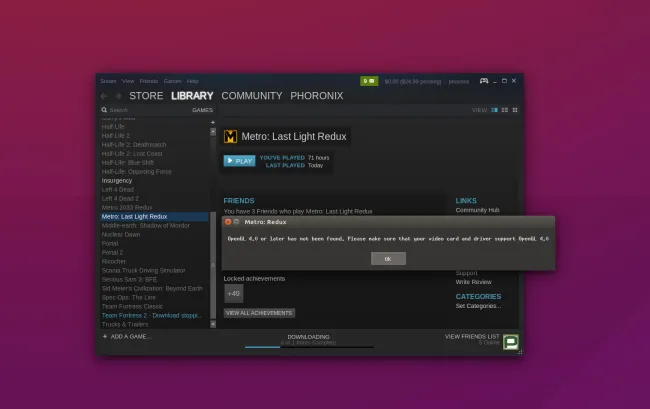Image resolution: width=650 pixels, height=409 pixels.
Task: Minimize the Metro: Redux dialog
Action: (236, 222)
